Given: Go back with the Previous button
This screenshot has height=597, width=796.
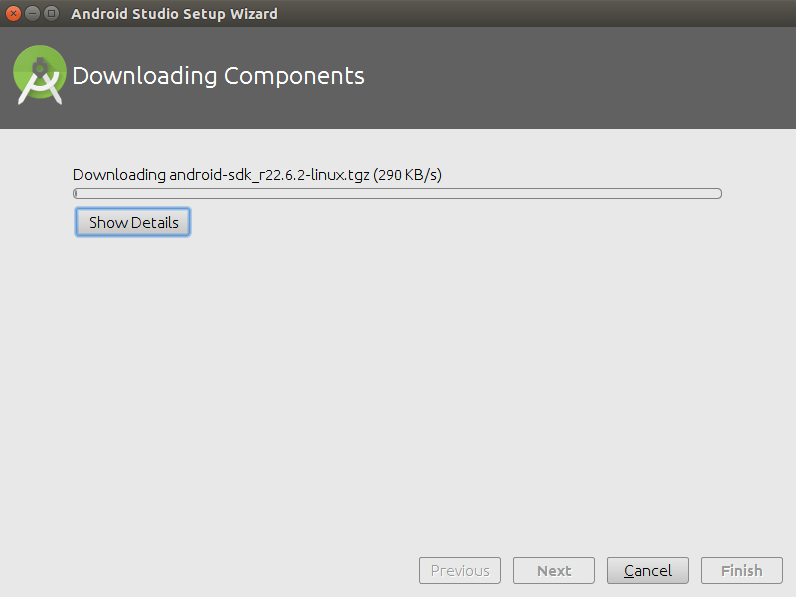Looking at the screenshot, I should (x=460, y=571).
